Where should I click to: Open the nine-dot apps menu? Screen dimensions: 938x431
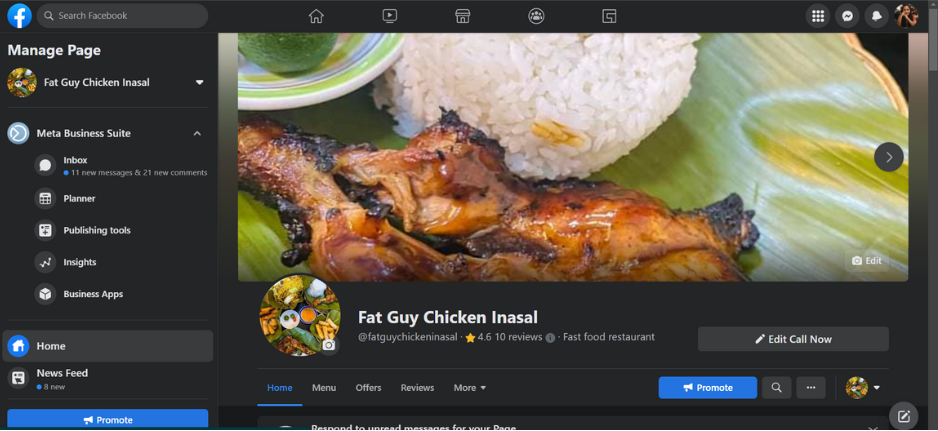[x=818, y=16]
